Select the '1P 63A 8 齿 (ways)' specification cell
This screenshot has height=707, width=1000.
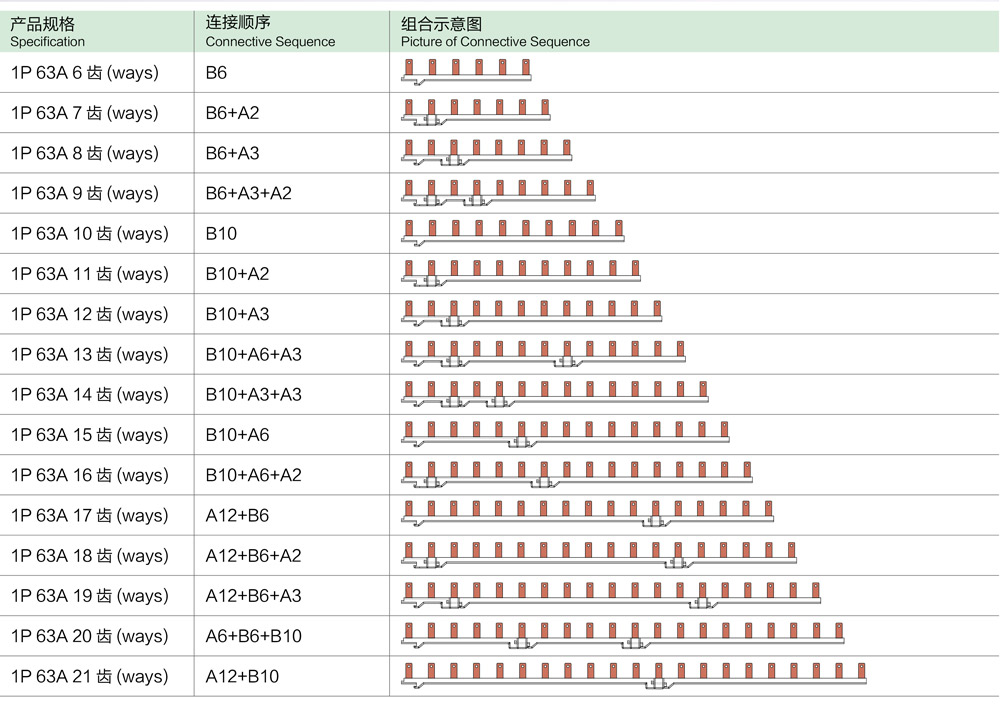pyautogui.click(x=97, y=153)
